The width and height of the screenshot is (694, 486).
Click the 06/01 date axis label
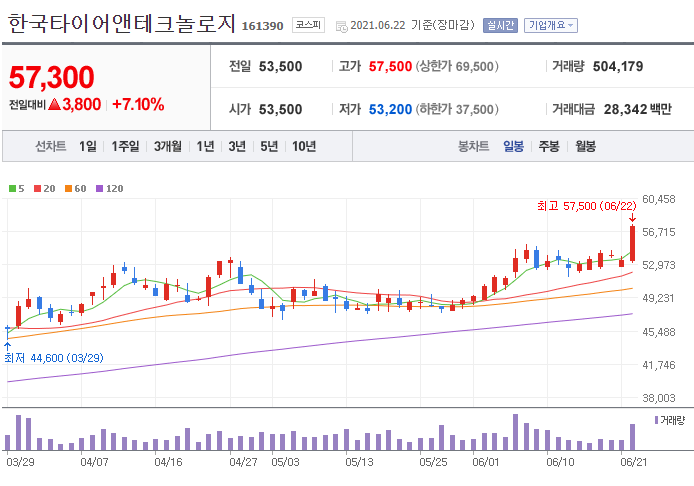tap(486, 462)
